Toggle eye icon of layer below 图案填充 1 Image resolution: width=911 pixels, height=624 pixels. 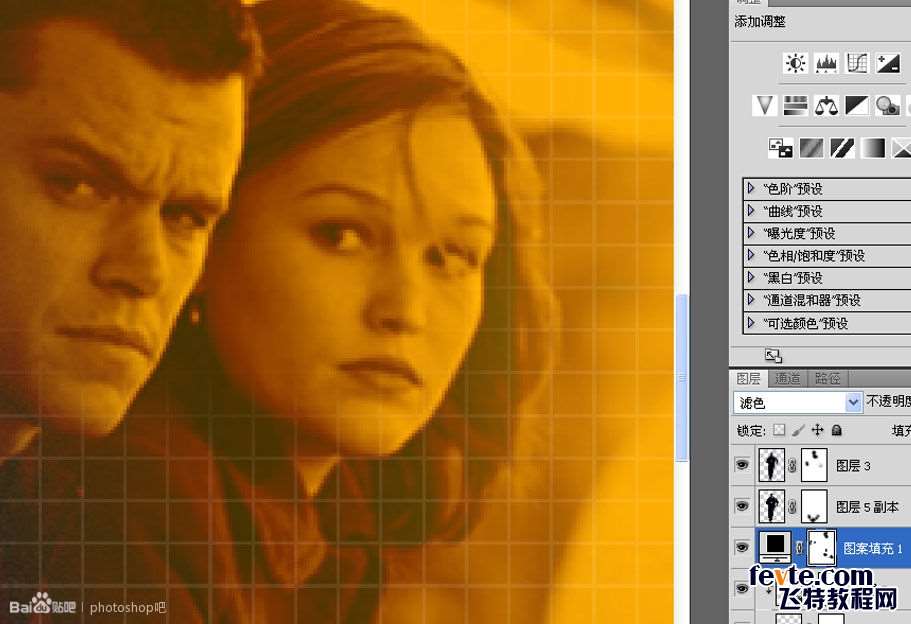(x=742, y=589)
